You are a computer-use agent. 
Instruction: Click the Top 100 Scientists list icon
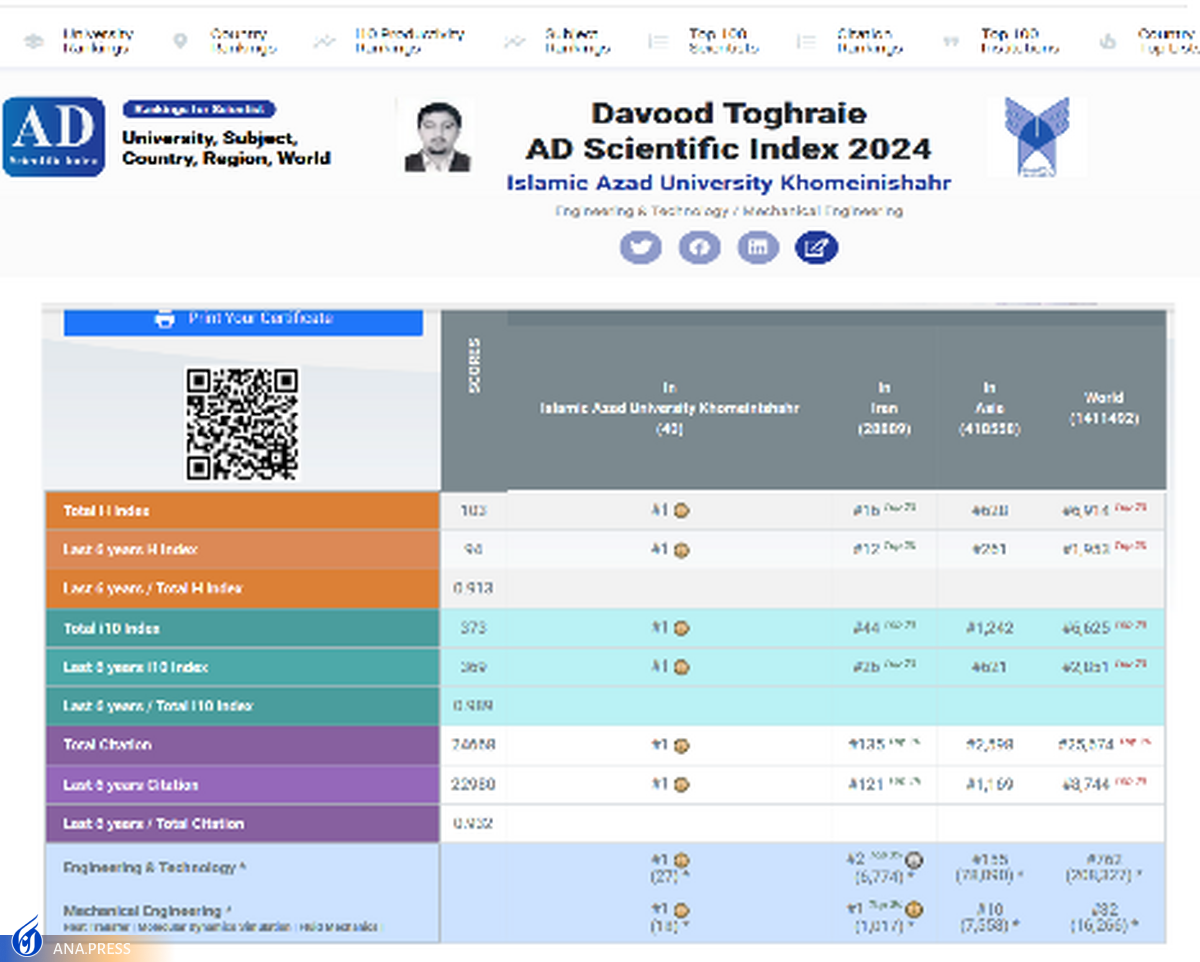coord(658,42)
